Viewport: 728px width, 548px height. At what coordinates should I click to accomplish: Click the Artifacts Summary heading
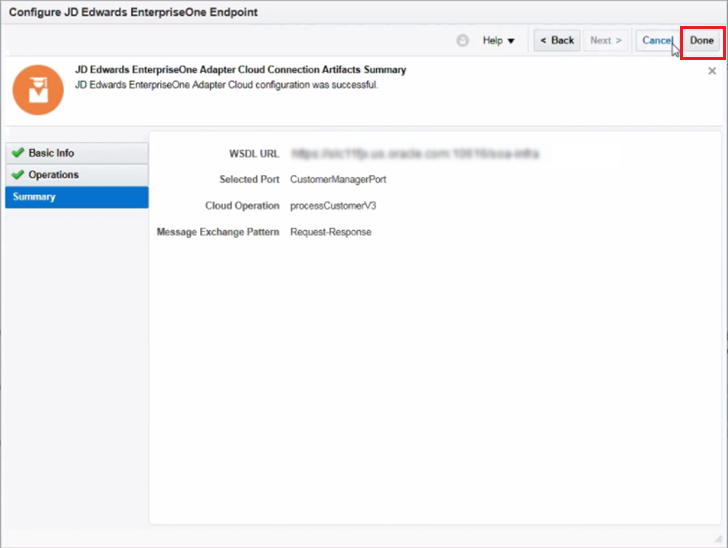click(x=240, y=70)
